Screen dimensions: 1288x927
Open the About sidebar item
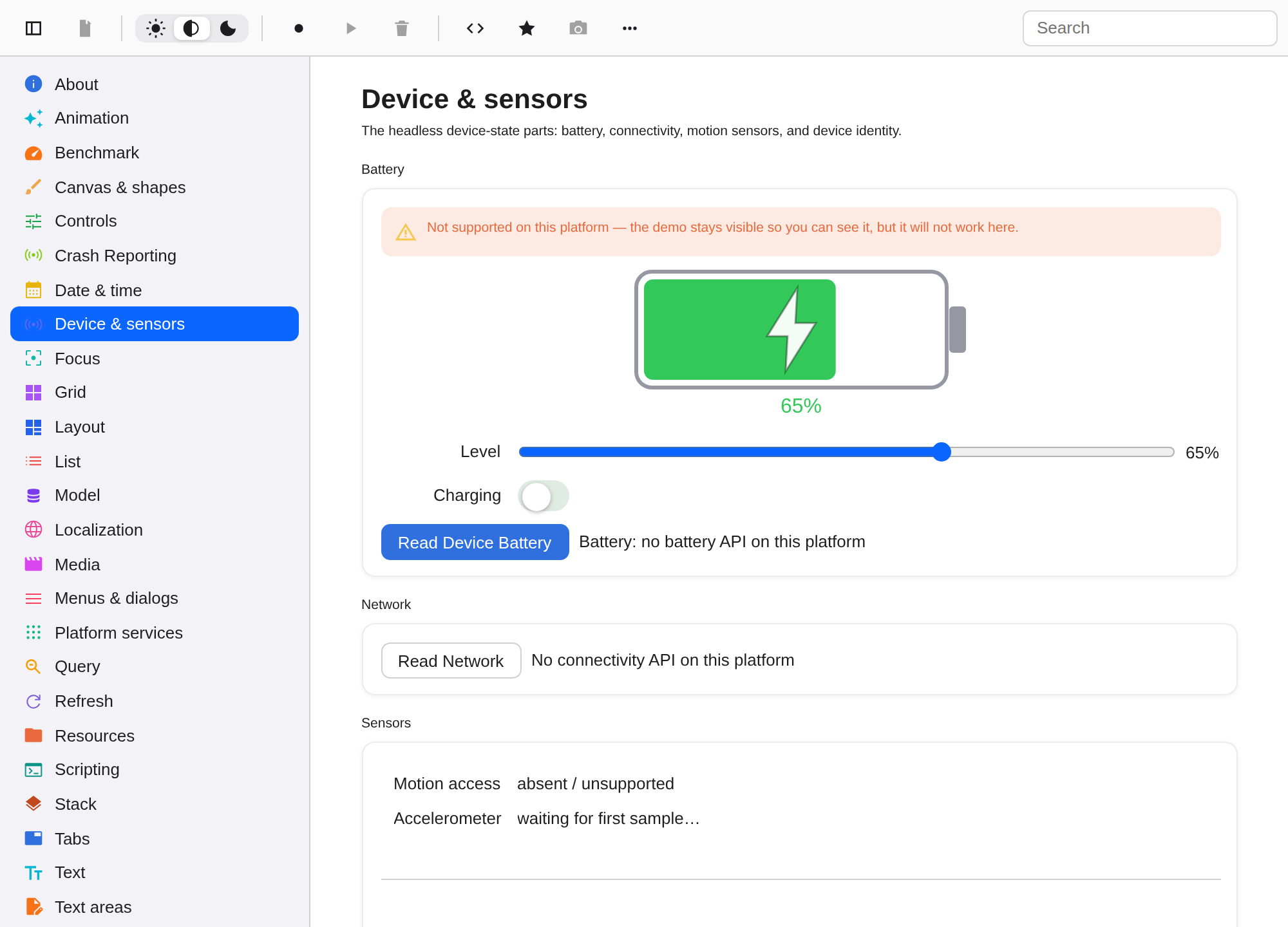coord(155,84)
